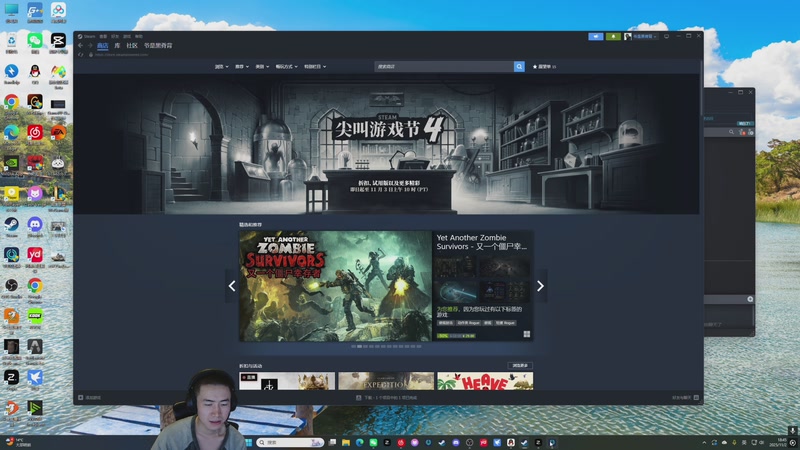Image resolution: width=800 pixels, height=450 pixels.
Task: Expand the 畅玩方式 dropdown
Action: [287, 67]
